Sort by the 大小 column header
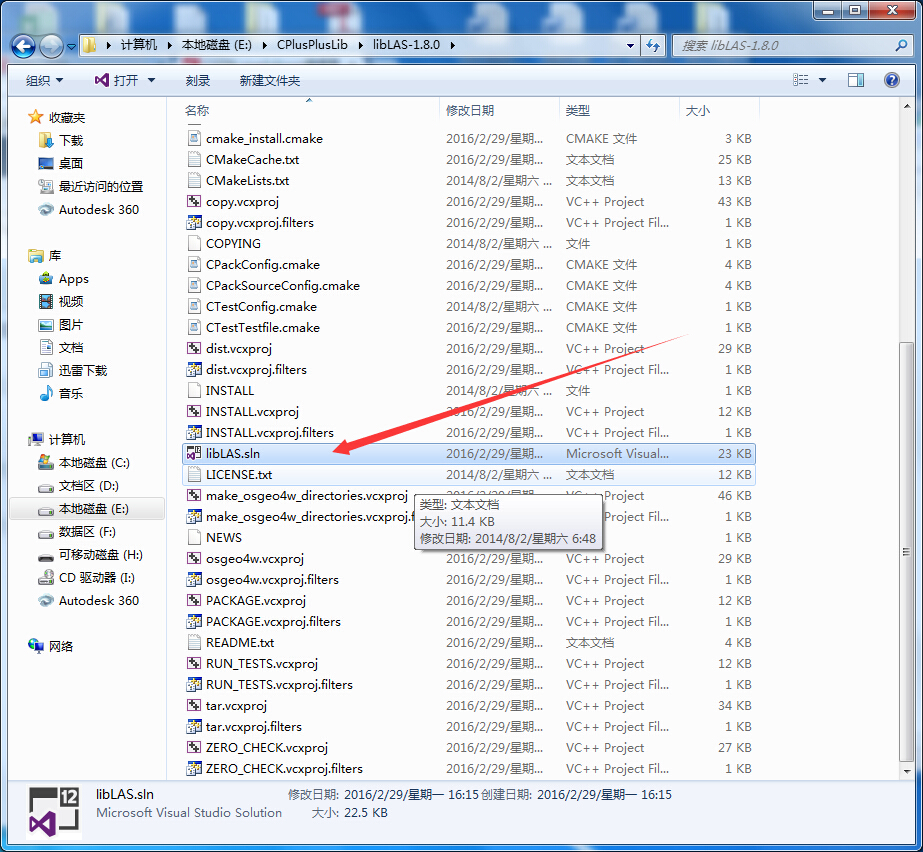Viewport: 923px width, 852px height. pos(698,110)
